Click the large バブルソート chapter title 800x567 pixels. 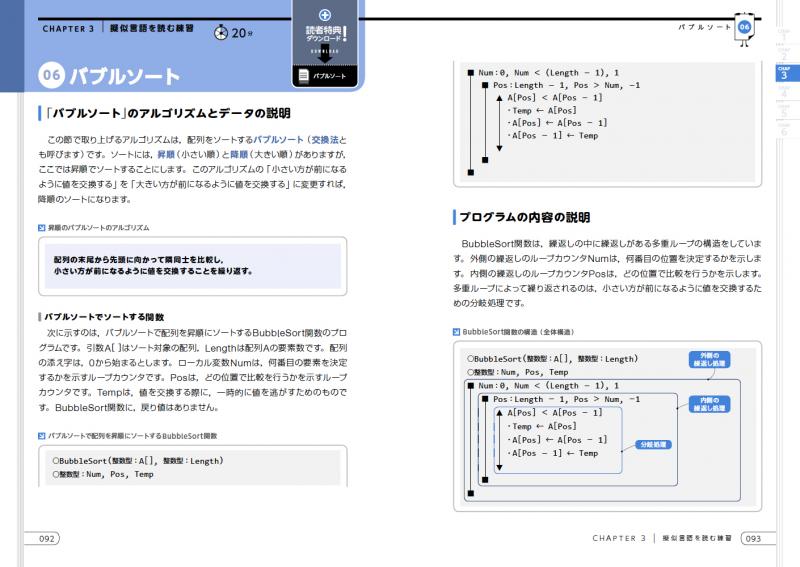[124, 77]
